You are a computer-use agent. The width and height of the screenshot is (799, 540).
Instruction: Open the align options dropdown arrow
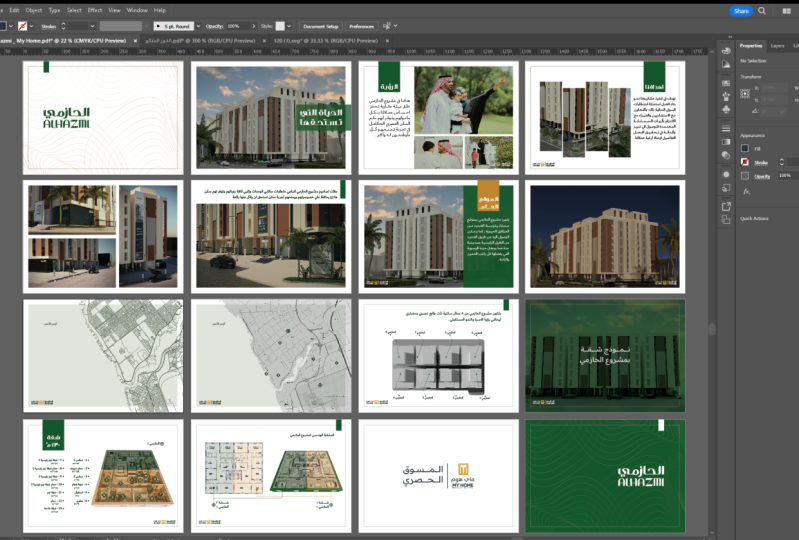coord(395,26)
